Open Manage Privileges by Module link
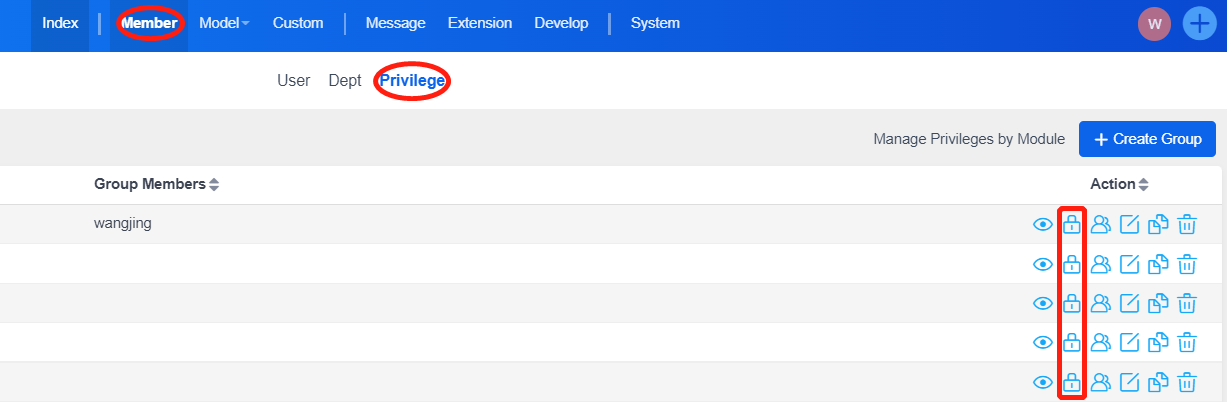1227x402 pixels. (969, 139)
